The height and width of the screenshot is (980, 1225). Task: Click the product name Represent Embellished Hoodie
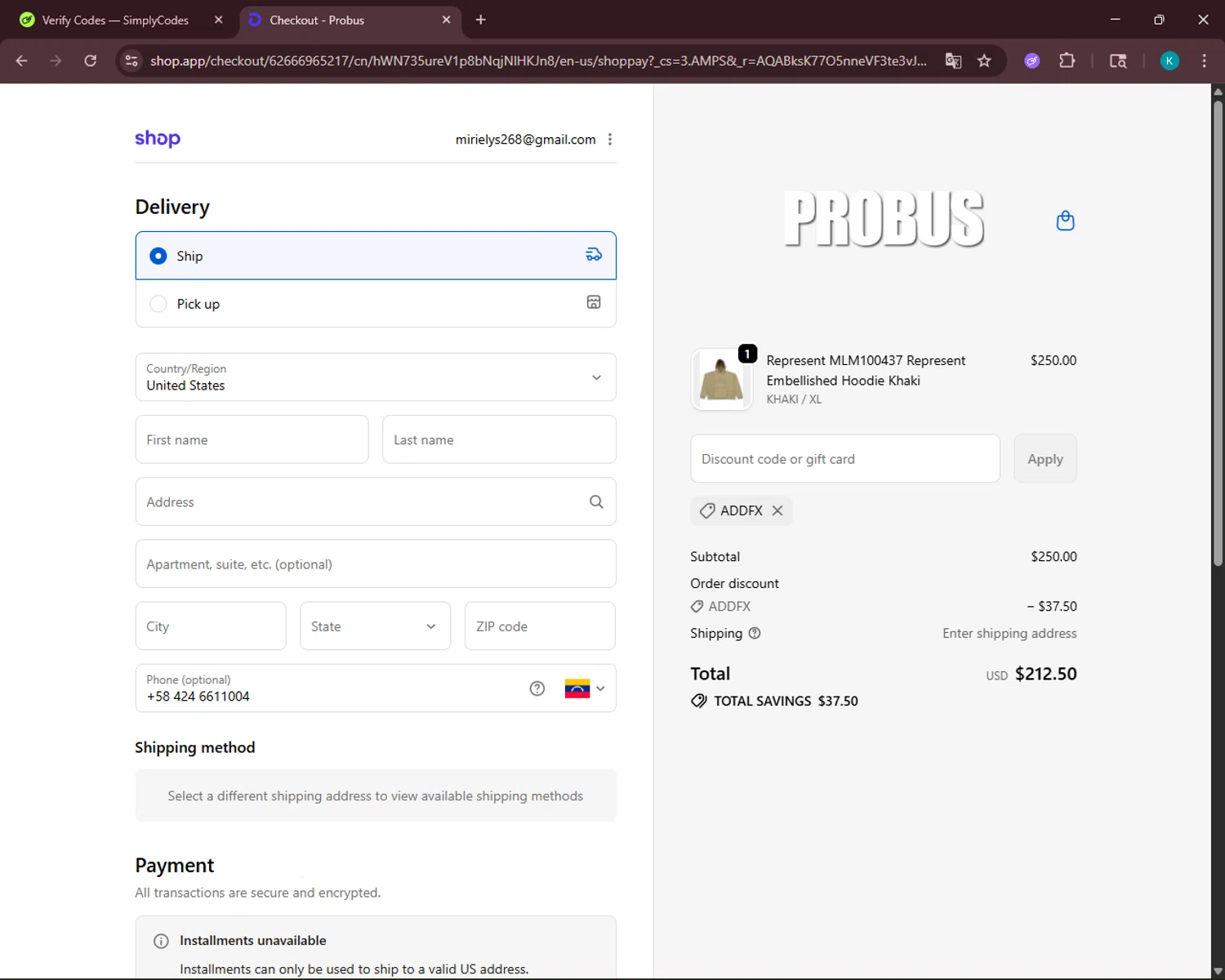pos(866,370)
